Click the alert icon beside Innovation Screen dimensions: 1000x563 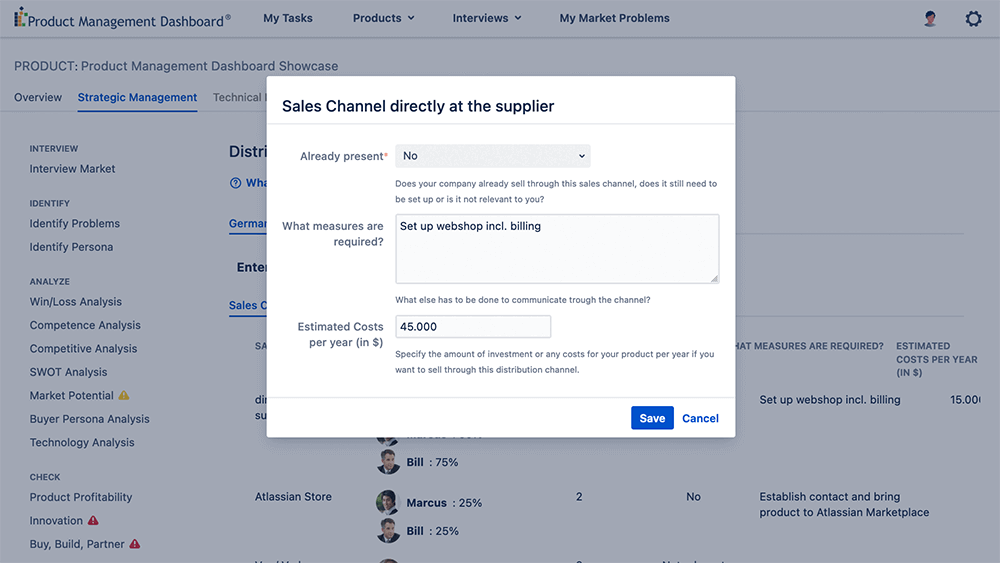pos(93,520)
